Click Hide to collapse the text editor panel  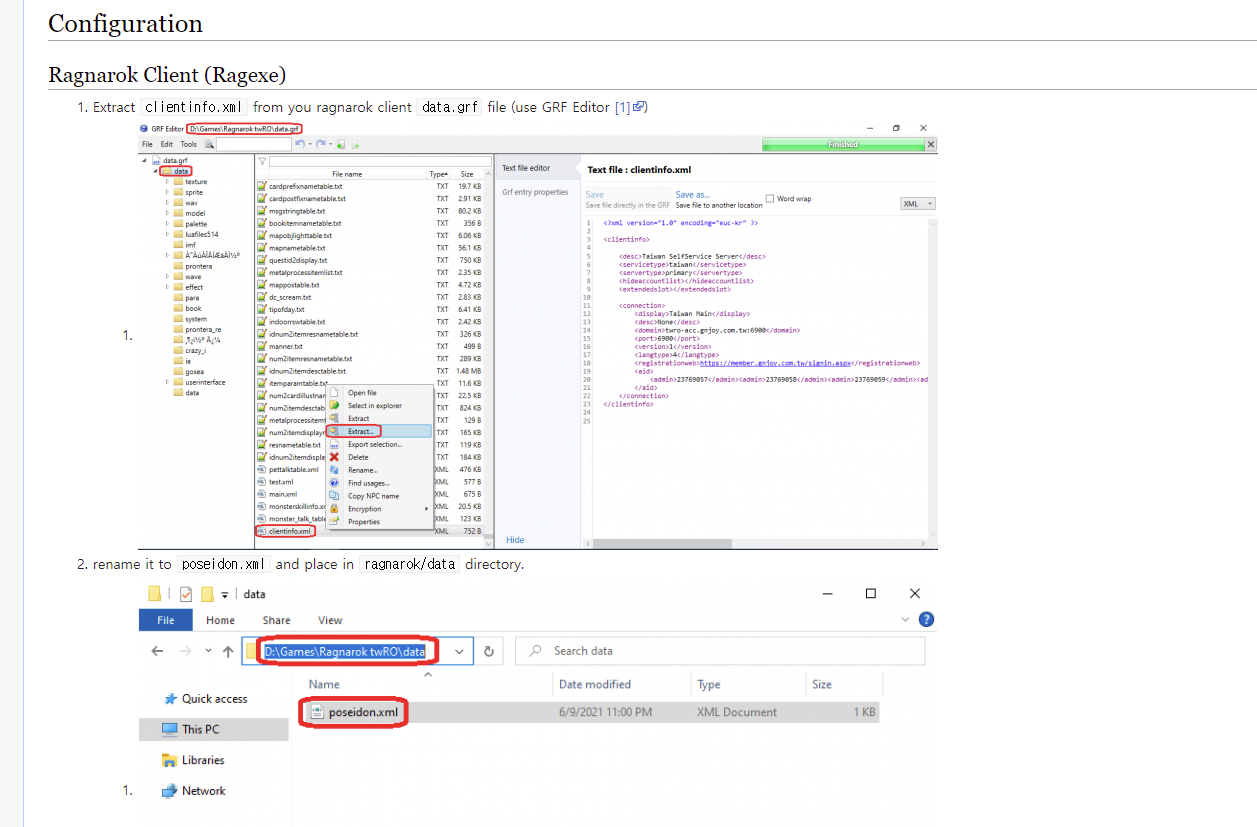click(516, 540)
